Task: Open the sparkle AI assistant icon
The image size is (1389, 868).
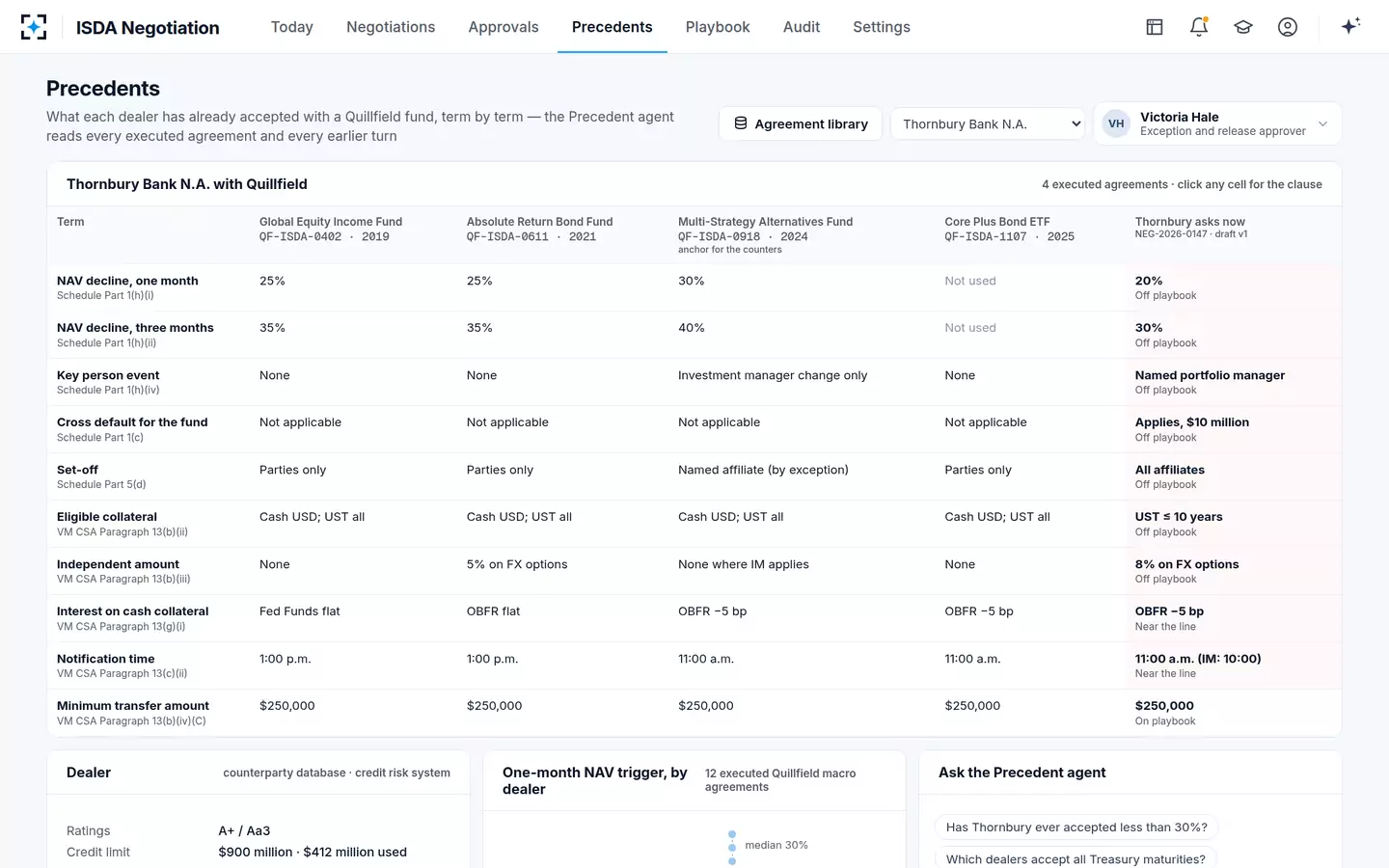Action: (x=1350, y=26)
